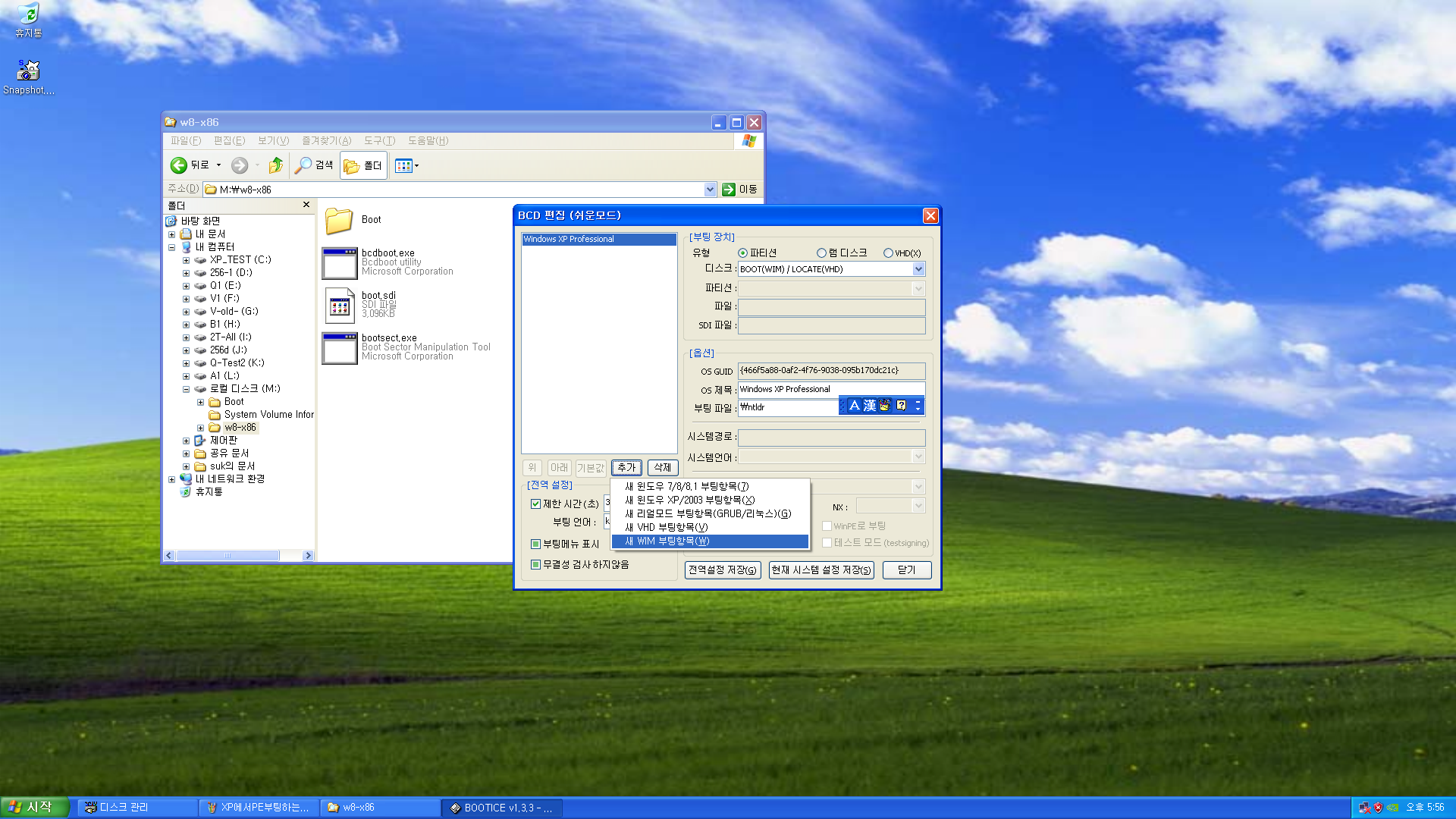Go up one folder level
This screenshot has width=1456, height=819.
(x=276, y=165)
